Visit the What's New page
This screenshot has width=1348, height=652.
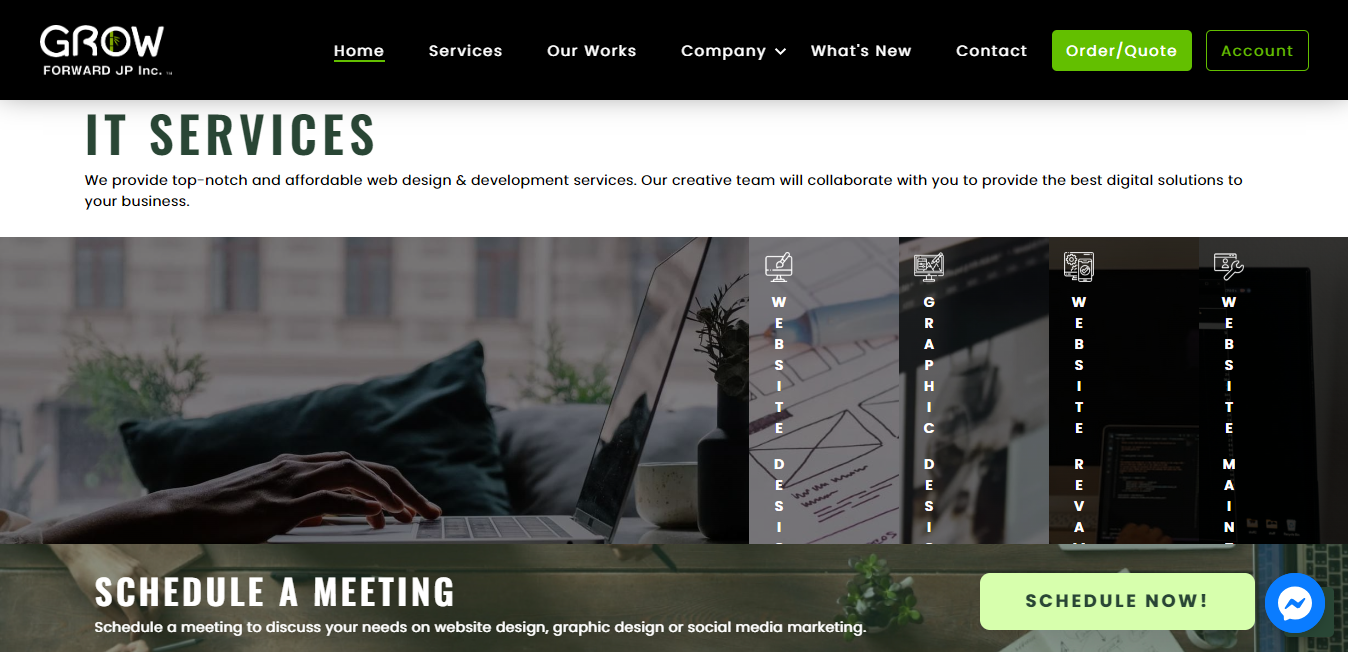pos(861,51)
